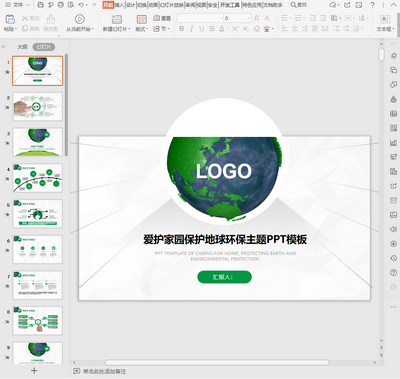Toggle center text alignment
The height and width of the screenshot is (379, 400).
295,29
